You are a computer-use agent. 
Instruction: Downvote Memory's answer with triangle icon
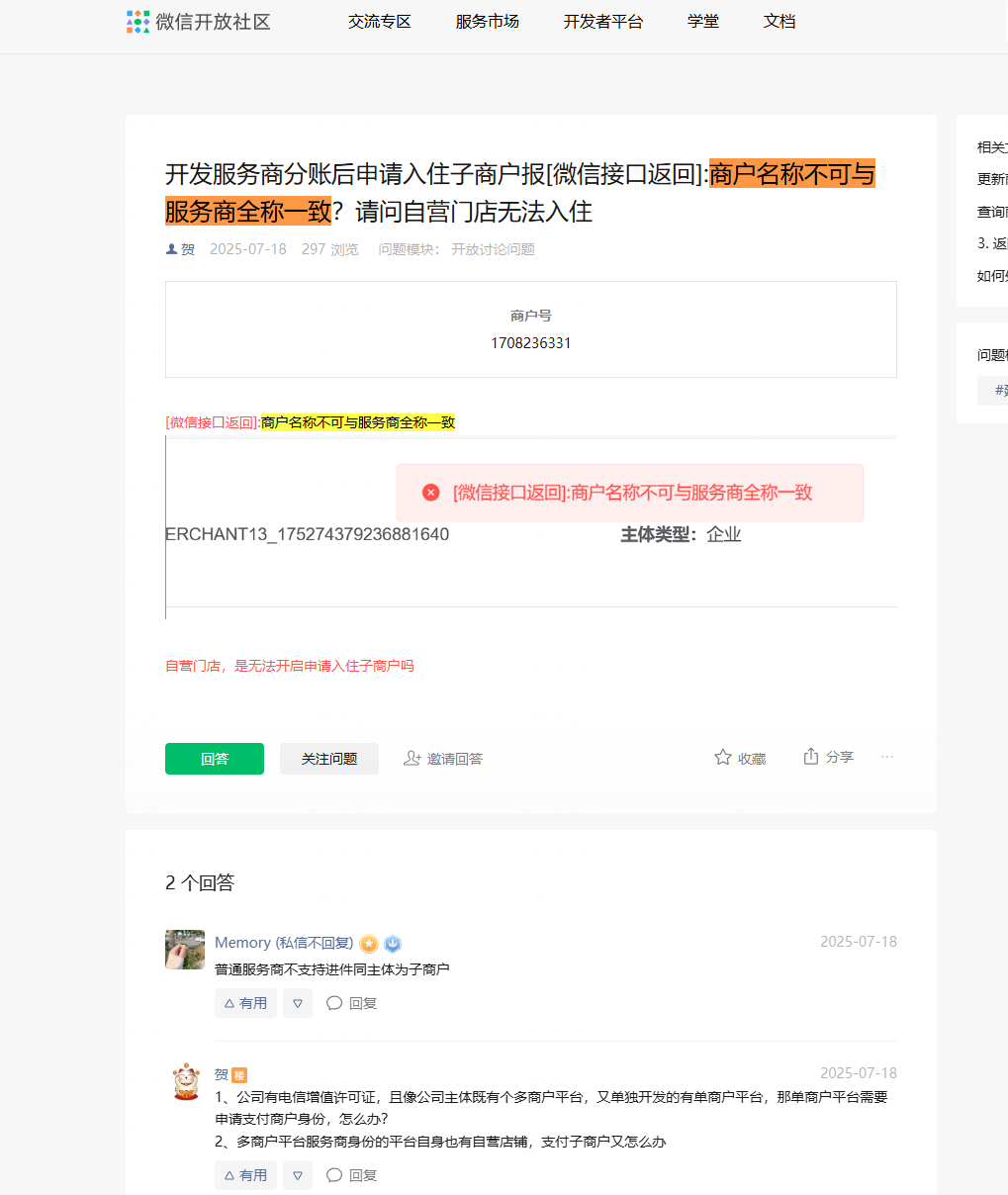pyautogui.click(x=298, y=1003)
